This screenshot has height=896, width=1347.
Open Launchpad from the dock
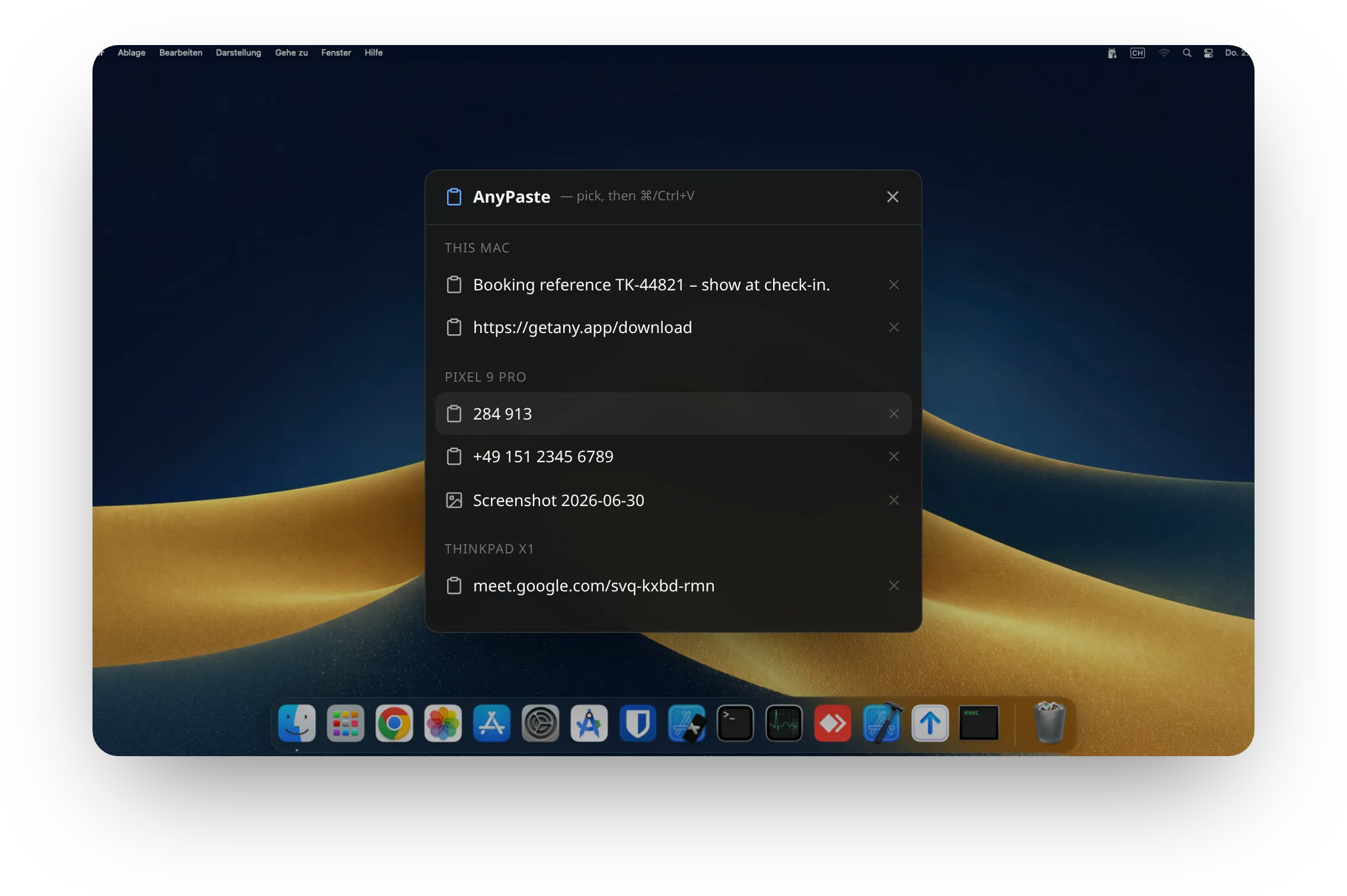[x=346, y=723]
